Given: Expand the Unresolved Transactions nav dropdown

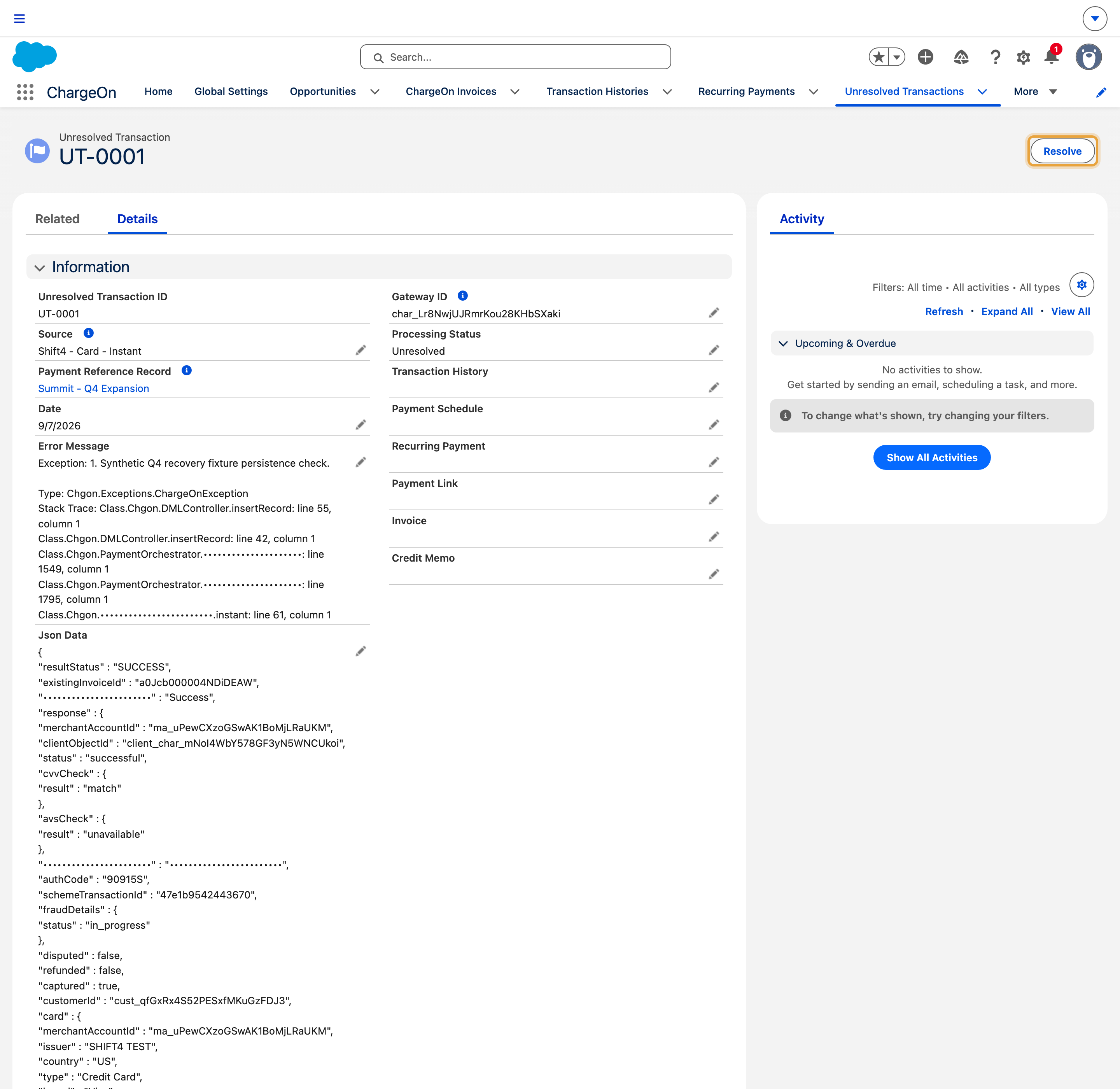Looking at the screenshot, I should (982, 91).
